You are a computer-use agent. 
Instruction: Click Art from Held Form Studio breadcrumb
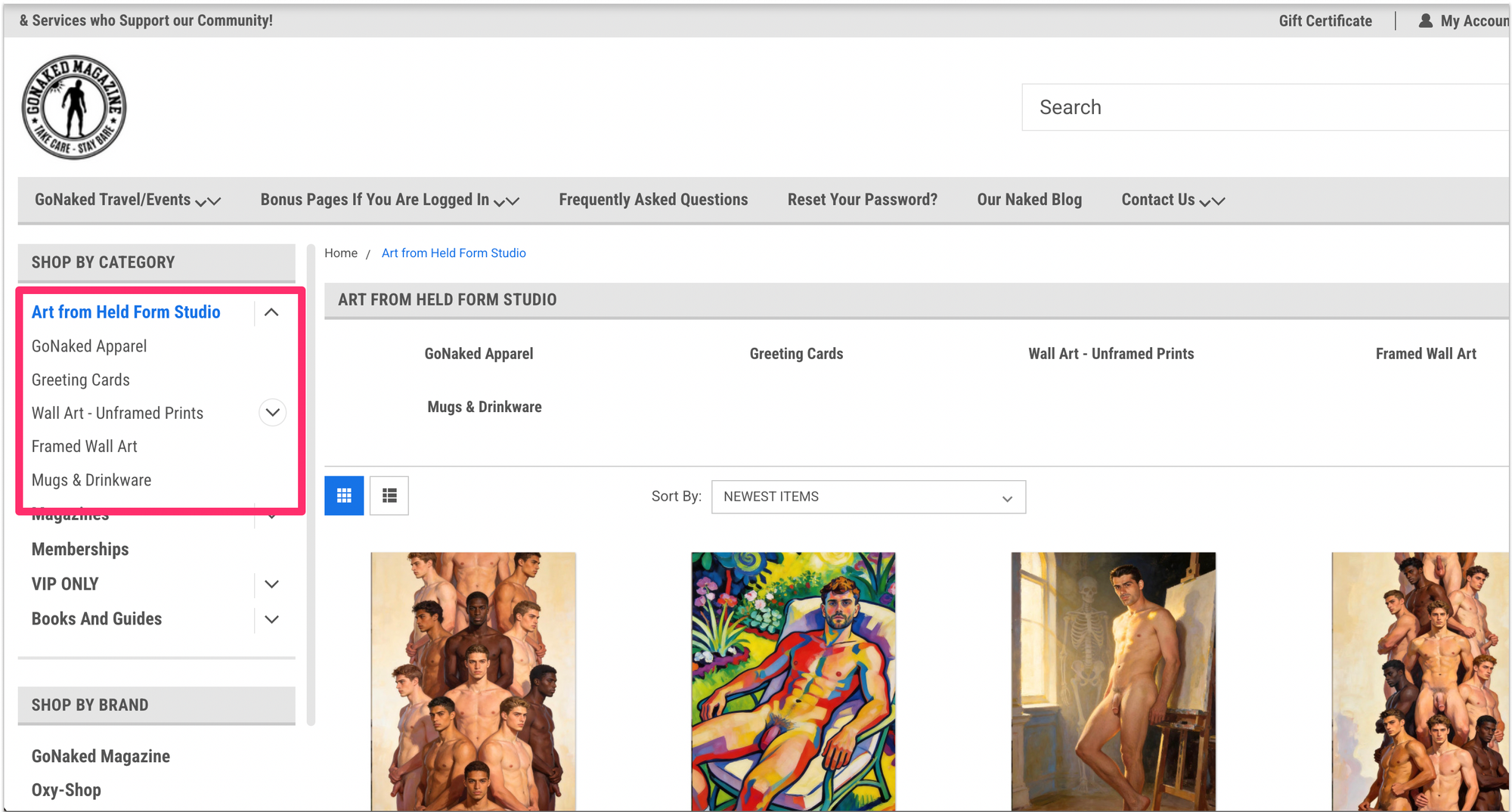454,253
